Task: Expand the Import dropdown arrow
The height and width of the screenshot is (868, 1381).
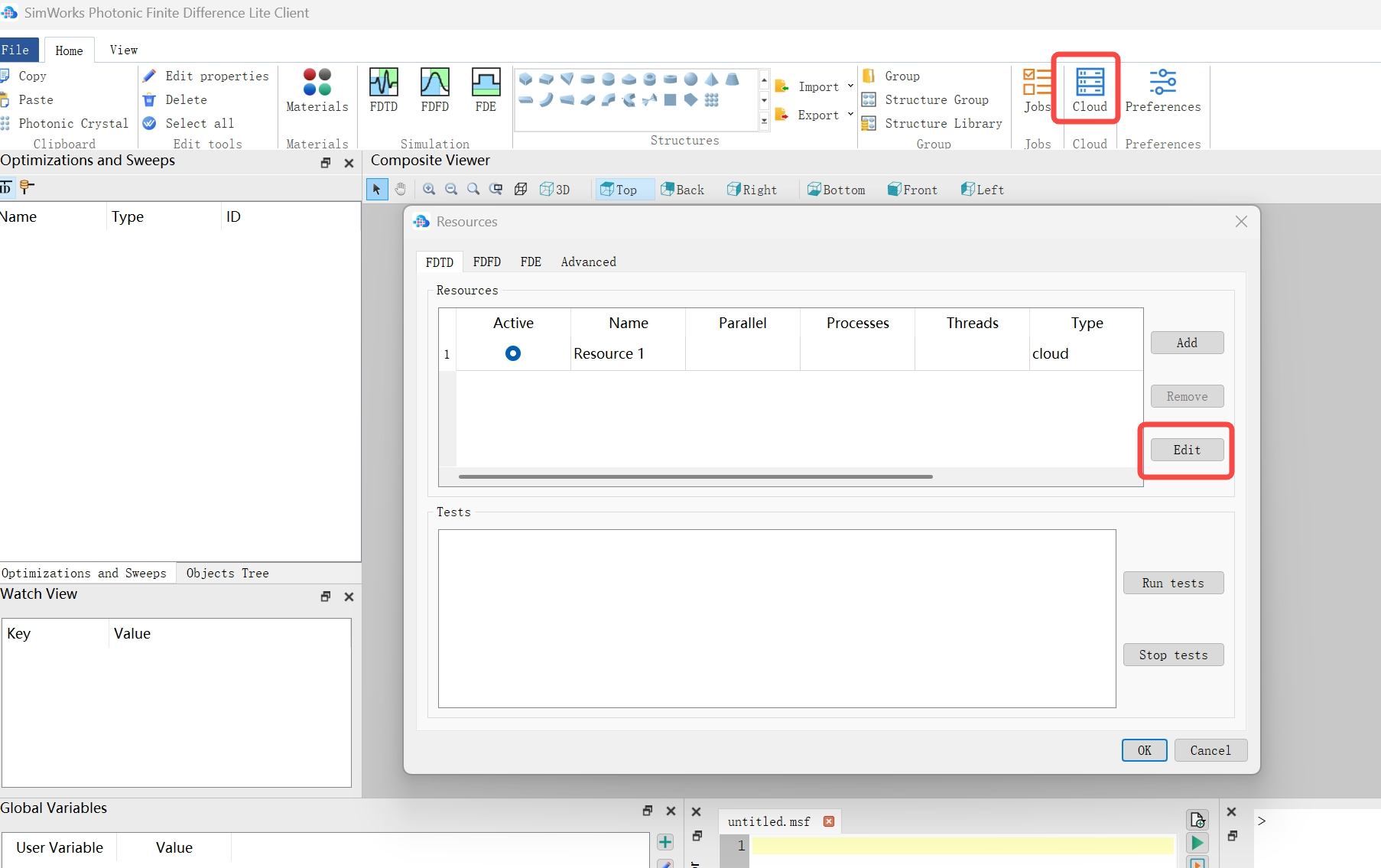Action: point(850,86)
